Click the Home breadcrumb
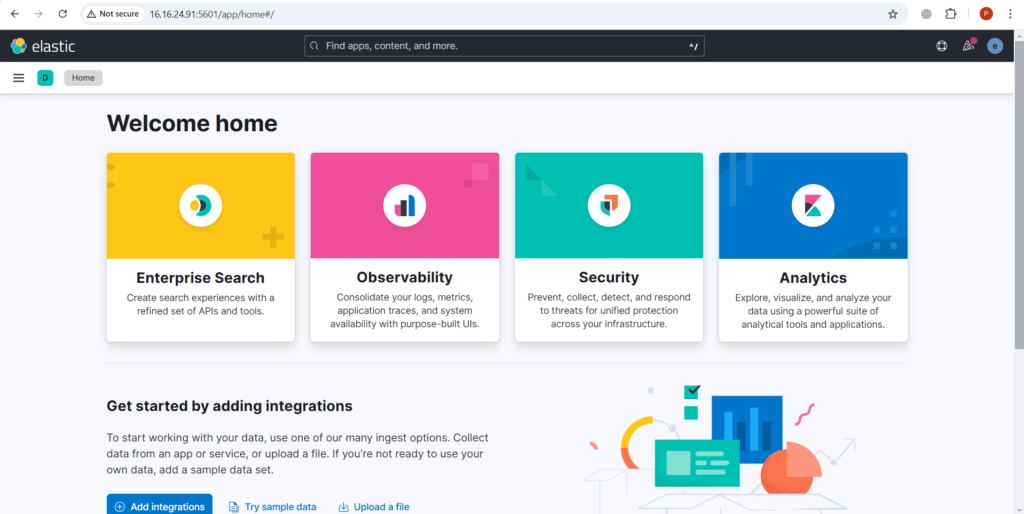This screenshot has height=514, width=1024. 83,78
